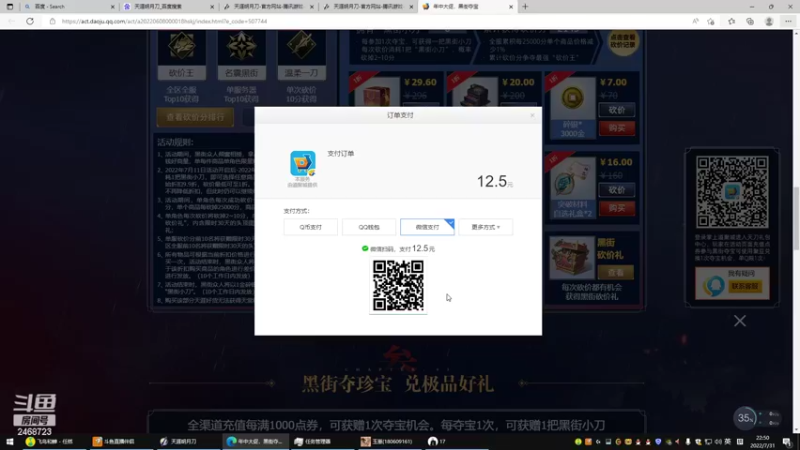This screenshot has height=450, width=800.
Task: Close the 百度 Search tab
Action: 112,7
